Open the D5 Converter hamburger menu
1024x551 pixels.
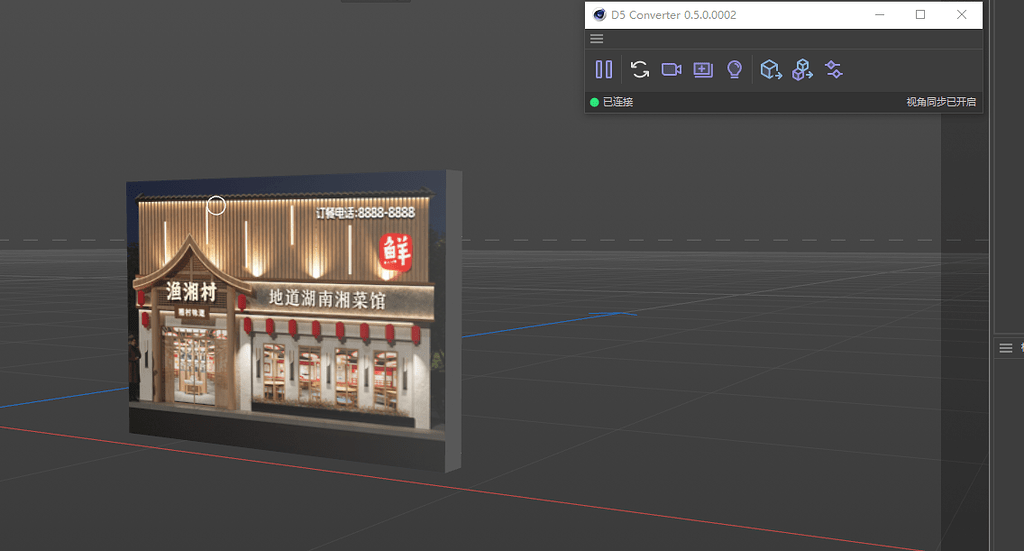click(x=597, y=39)
